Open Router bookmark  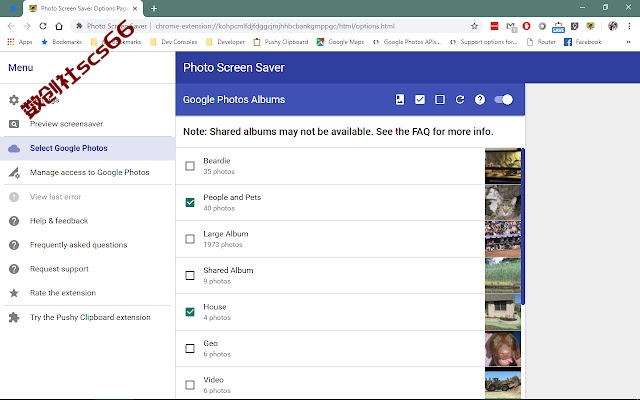point(541,42)
